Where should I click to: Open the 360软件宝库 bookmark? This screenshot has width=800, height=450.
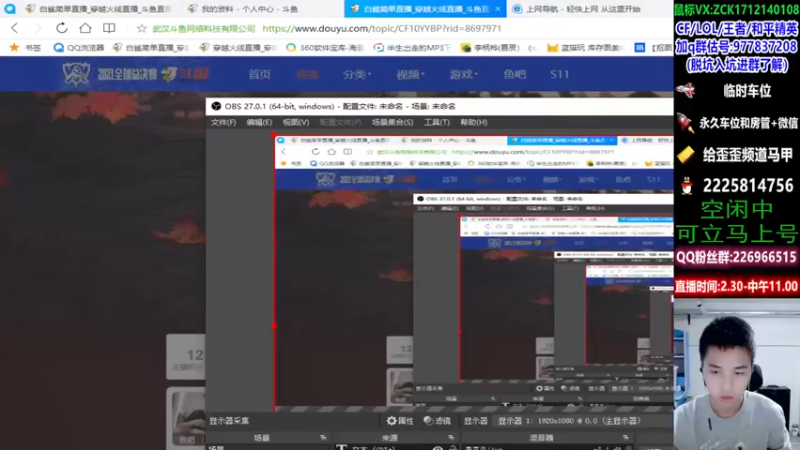tap(325, 47)
